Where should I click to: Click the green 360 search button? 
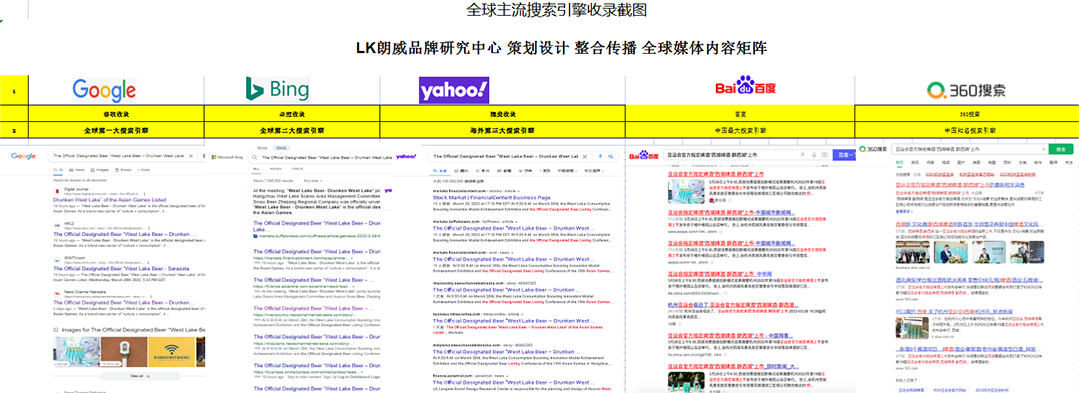click(x=1060, y=149)
